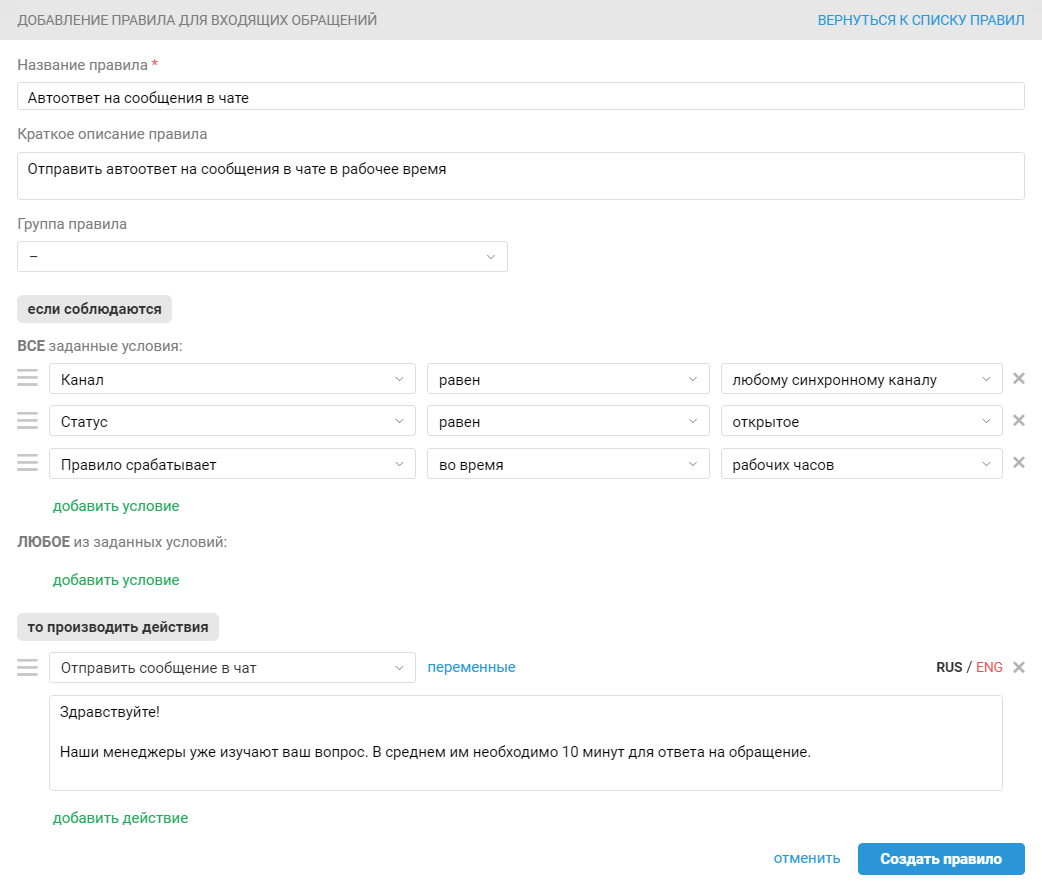Delete the Статус condition row
Image resolution: width=1042 pixels, height=892 pixels.
pos(1019,421)
